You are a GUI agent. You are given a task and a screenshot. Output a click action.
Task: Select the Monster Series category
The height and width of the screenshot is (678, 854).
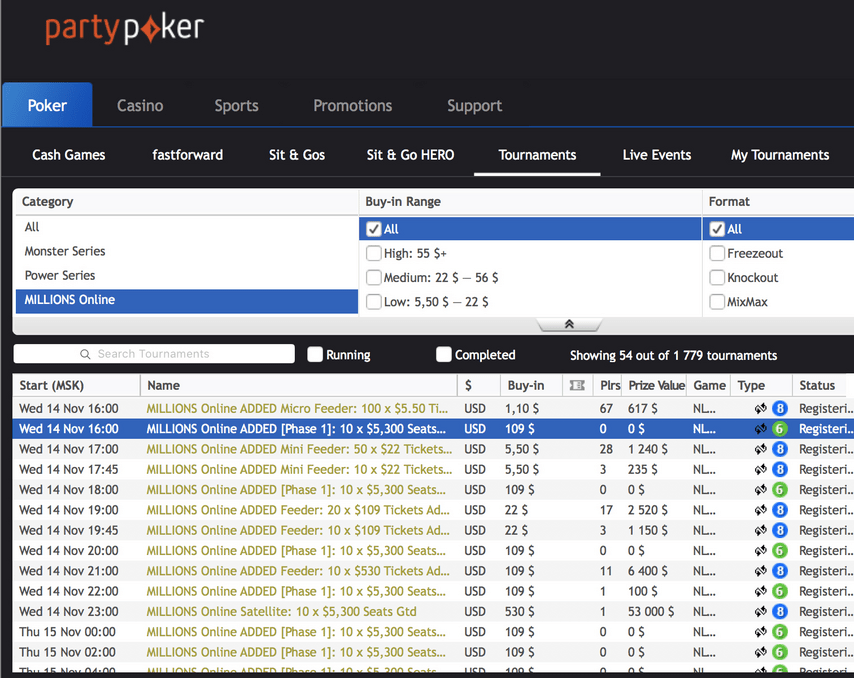pyautogui.click(x=187, y=252)
